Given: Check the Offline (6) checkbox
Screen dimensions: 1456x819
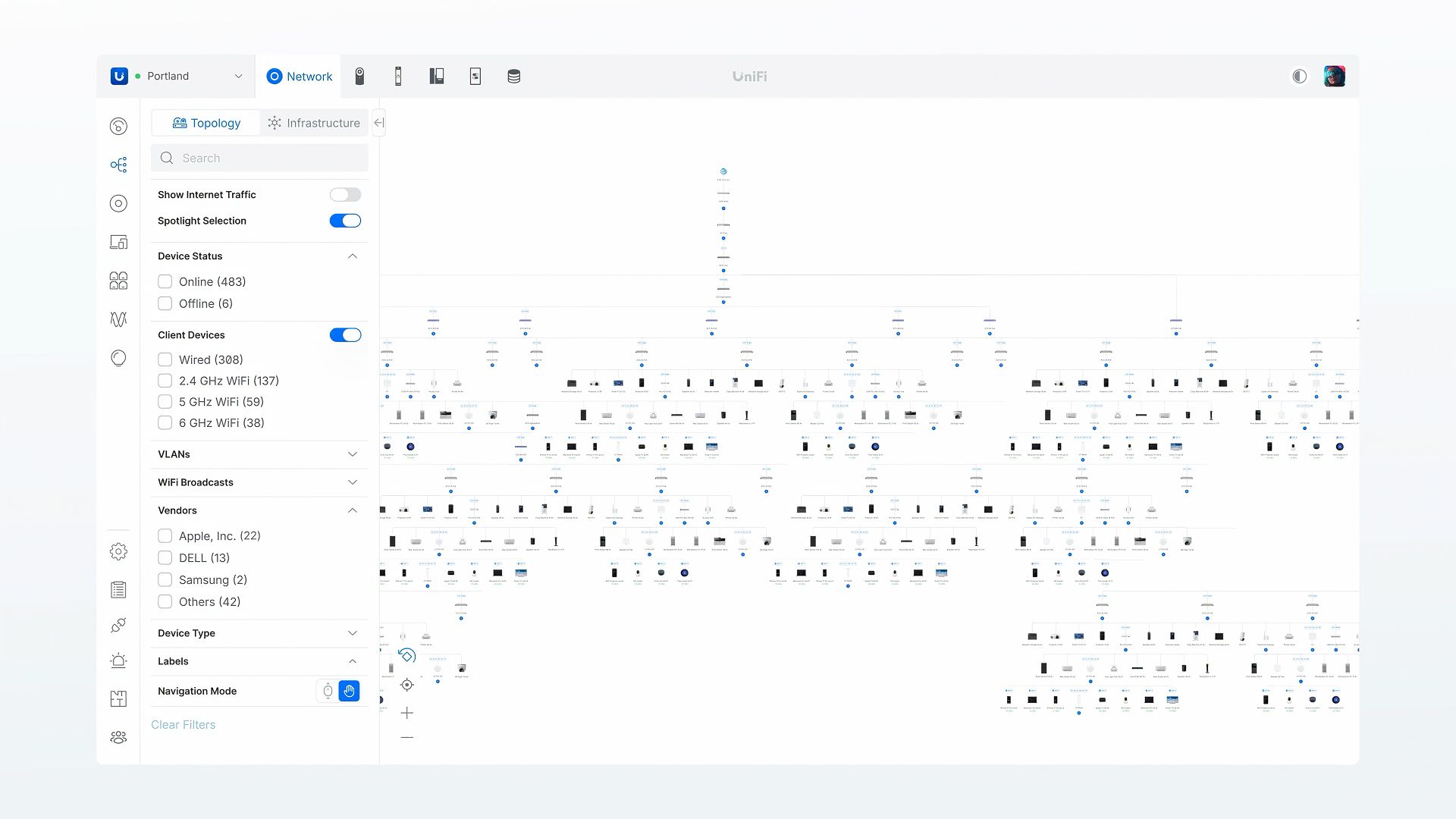Looking at the screenshot, I should (x=165, y=303).
